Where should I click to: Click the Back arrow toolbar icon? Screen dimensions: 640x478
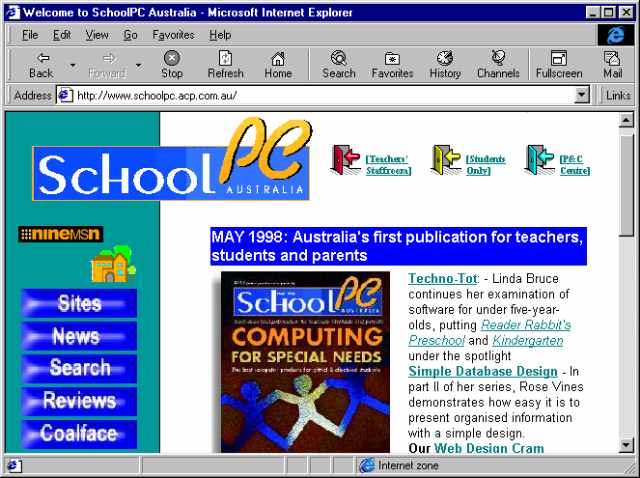click(x=43, y=58)
